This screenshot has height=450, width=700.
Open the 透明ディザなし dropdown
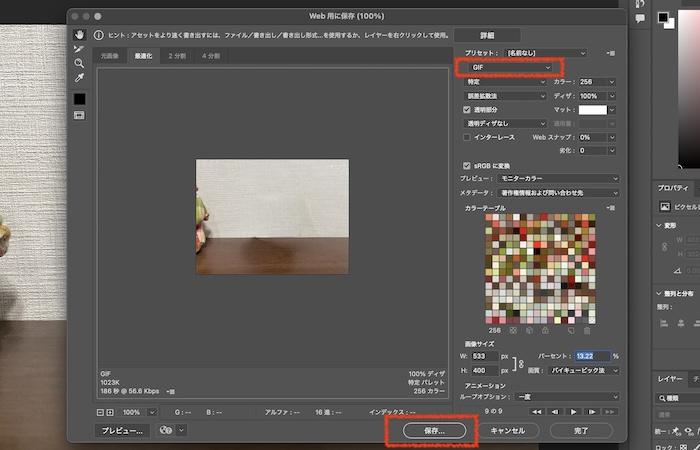505,124
